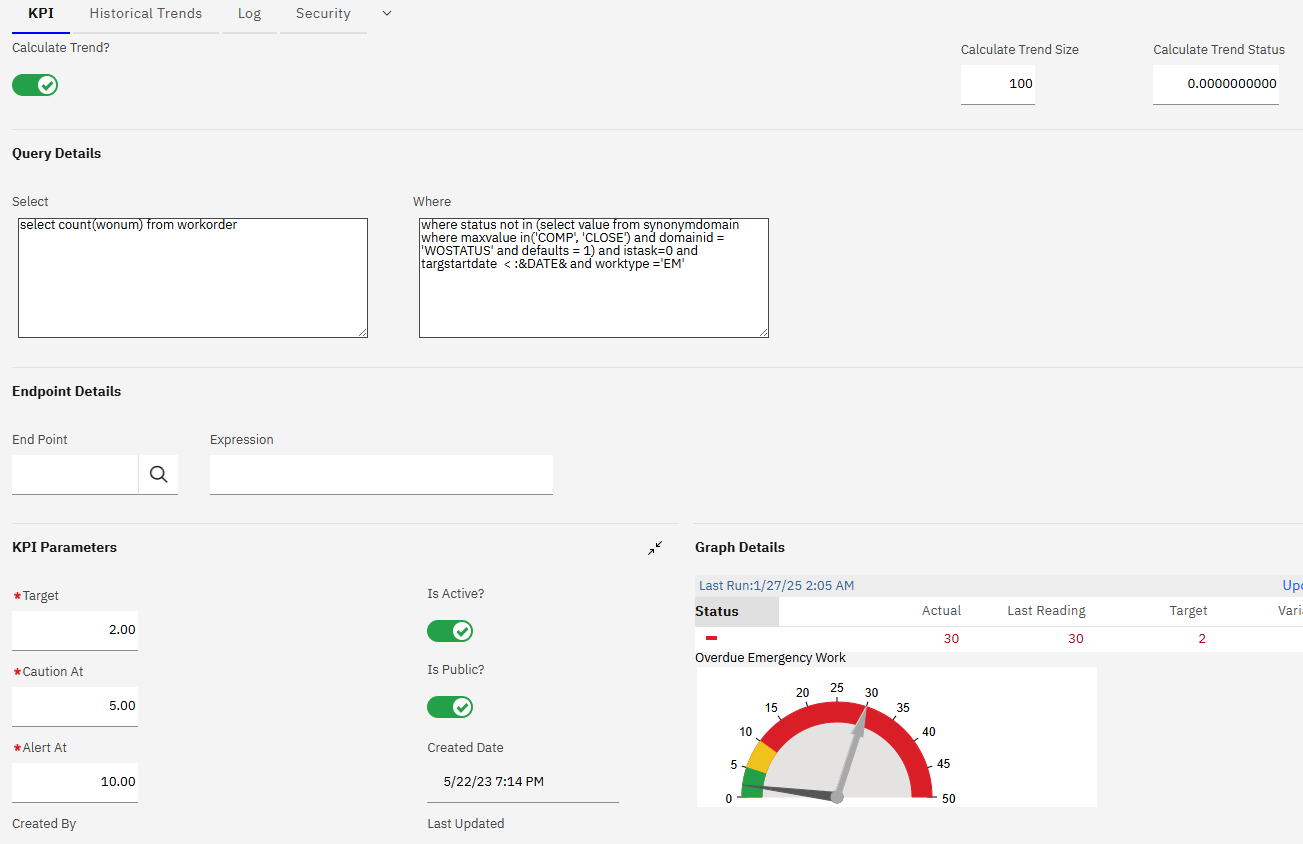Click the blue Update link
The height and width of the screenshot is (844, 1303).
[1292, 585]
